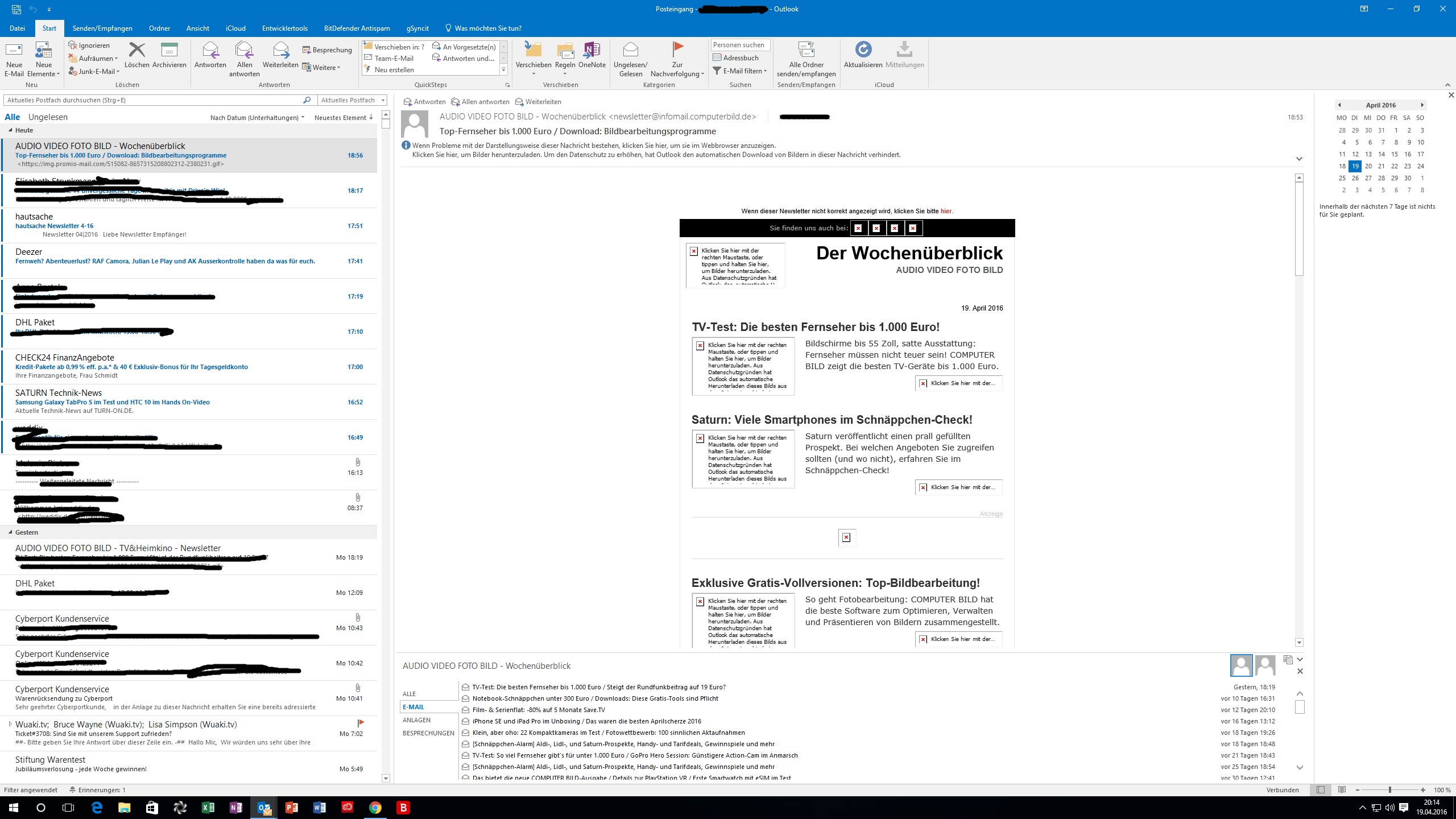
Task: Open the Ansicht ribbon tab
Action: click(x=197, y=28)
